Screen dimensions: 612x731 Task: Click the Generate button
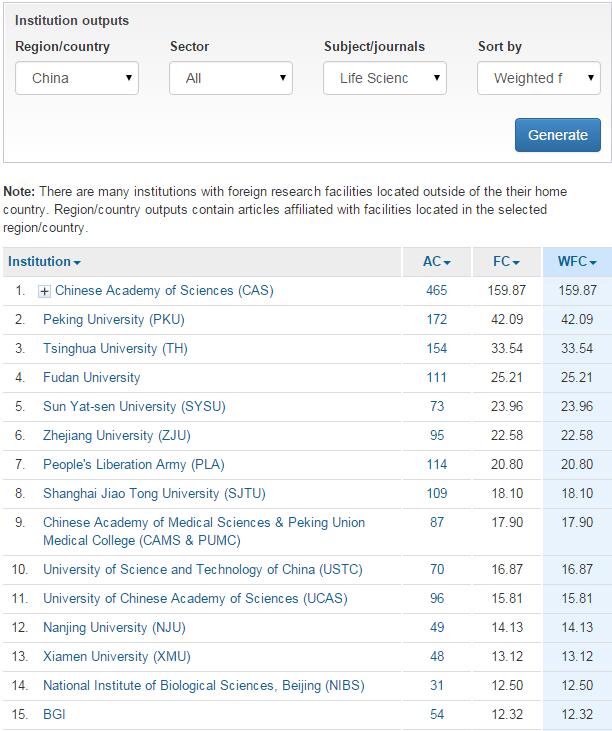coord(557,135)
